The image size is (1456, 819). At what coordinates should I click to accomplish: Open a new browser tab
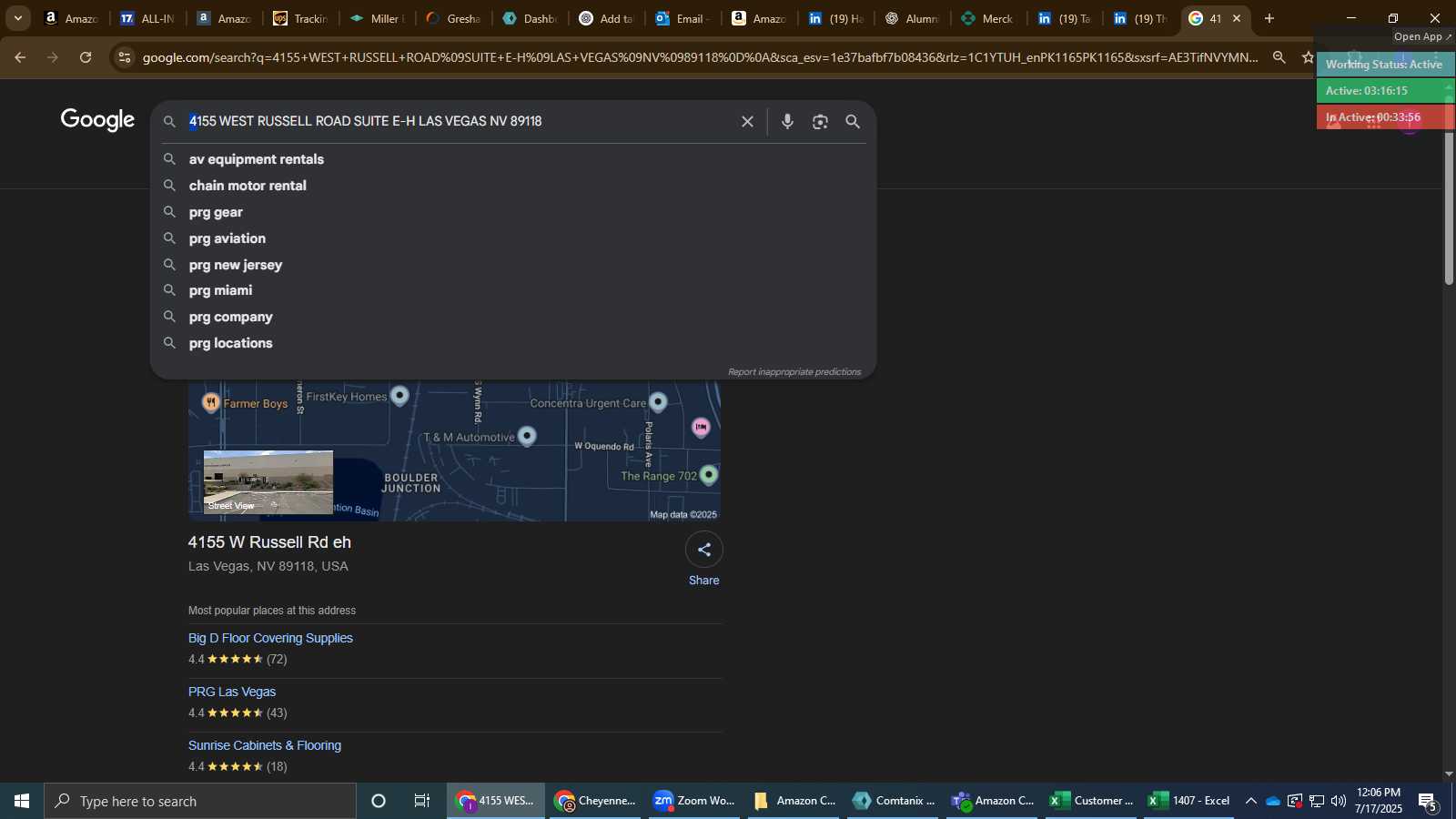1269,18
